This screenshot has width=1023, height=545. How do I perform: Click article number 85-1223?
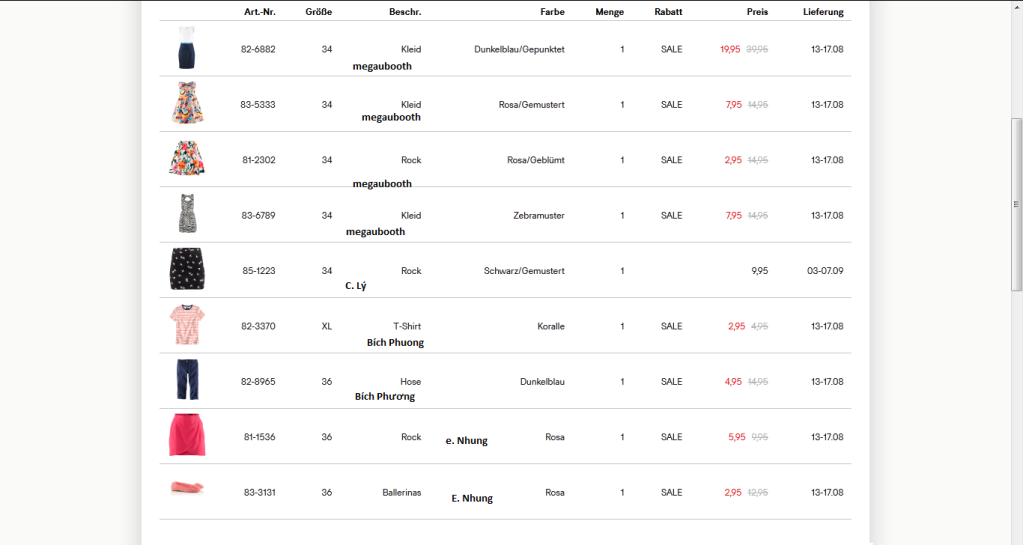[x=258, y=271]
